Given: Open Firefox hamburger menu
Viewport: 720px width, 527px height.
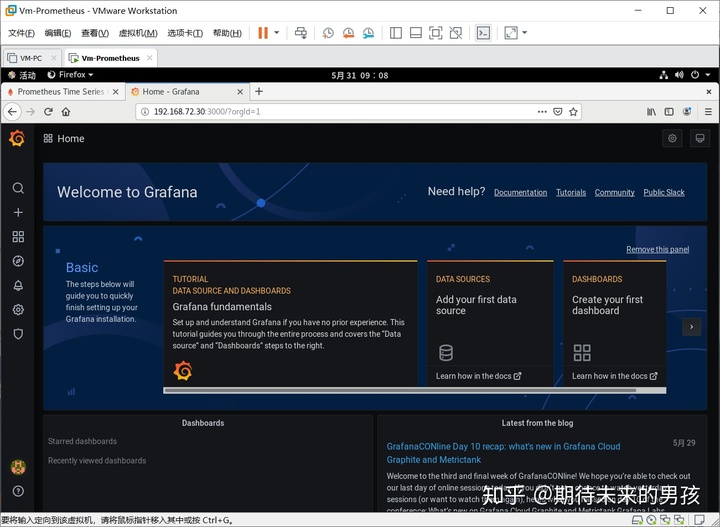Looking at the screenshot, I should 708,112.
